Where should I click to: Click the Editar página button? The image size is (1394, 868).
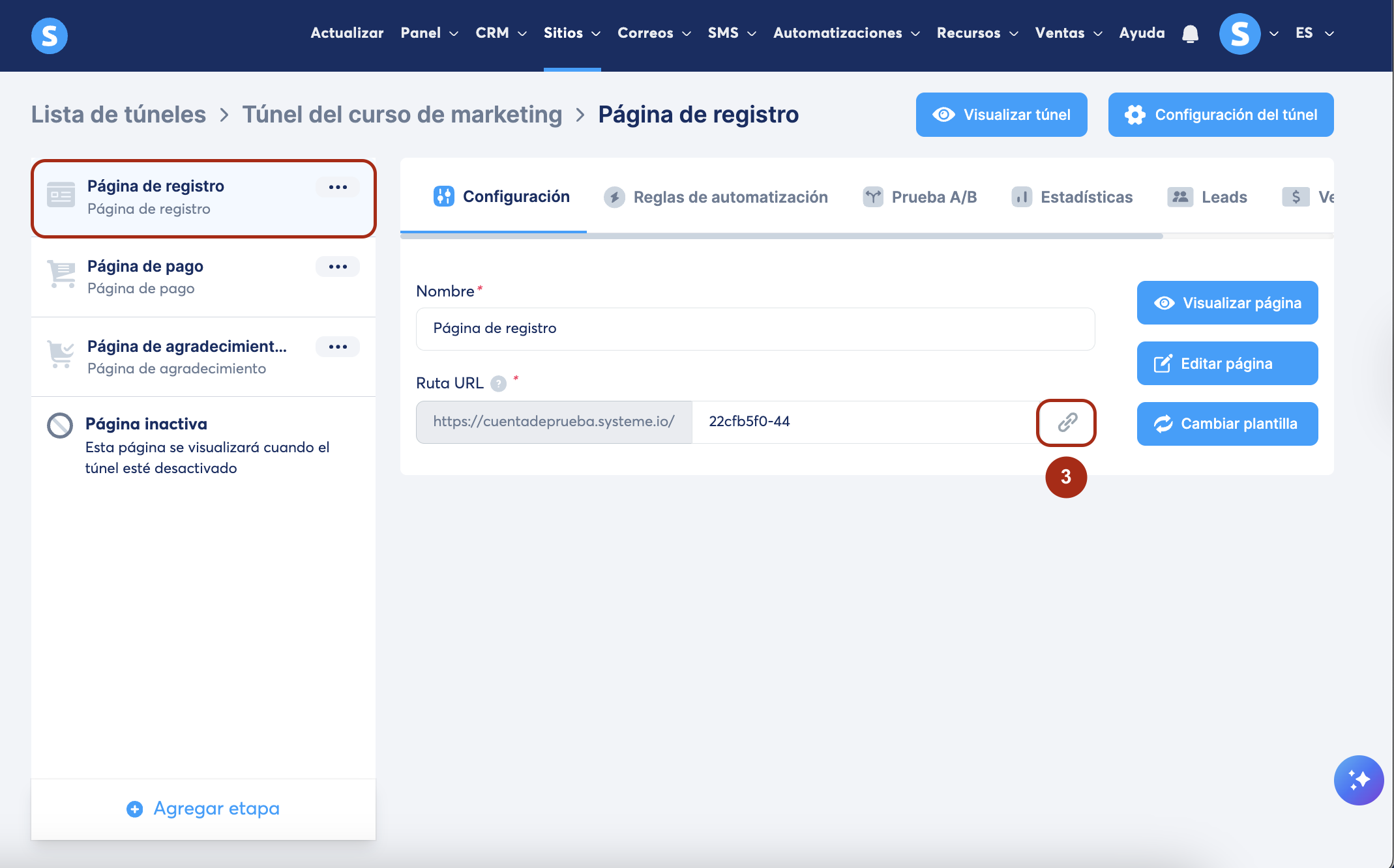tap(1227, 364)
